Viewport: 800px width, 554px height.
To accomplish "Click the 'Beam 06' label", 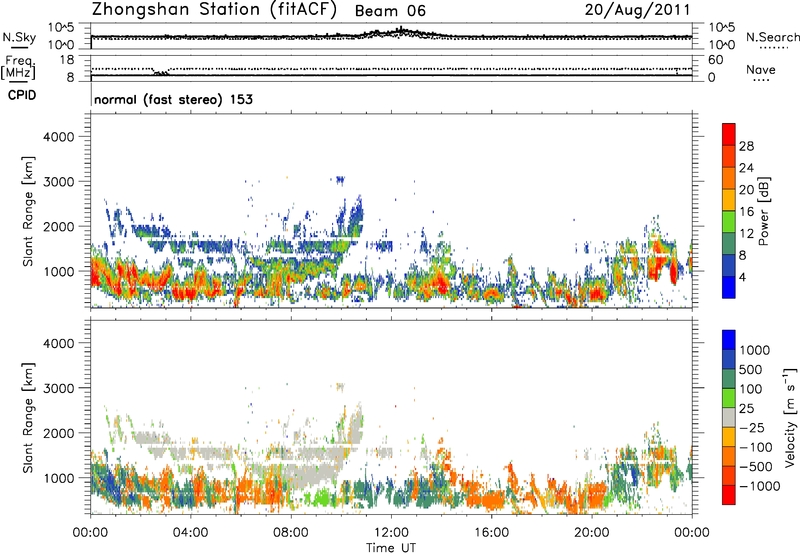I will 390,11.
